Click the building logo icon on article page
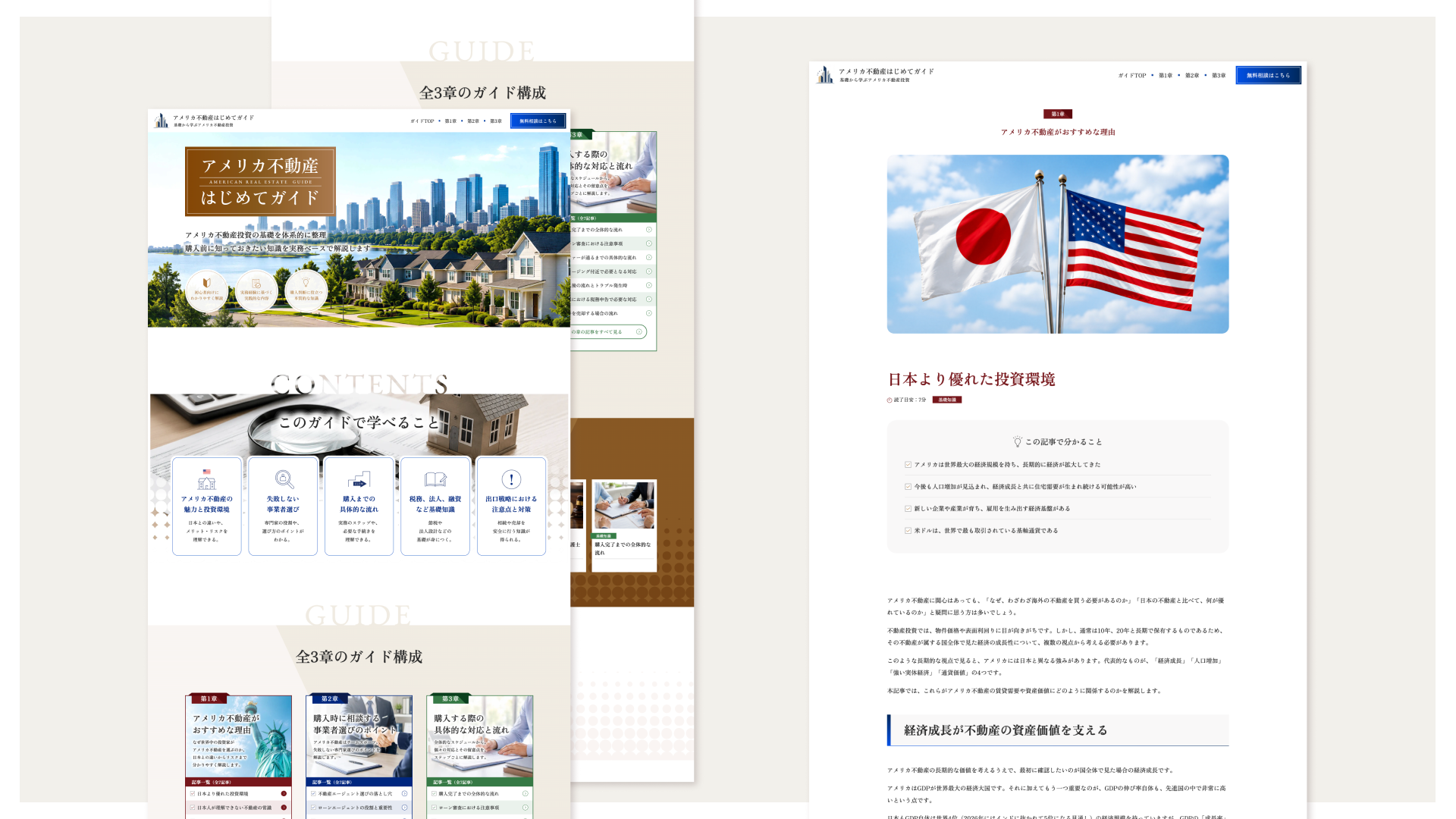The width and height of the screenshot is (1456, 819). (x=825, y=74)
